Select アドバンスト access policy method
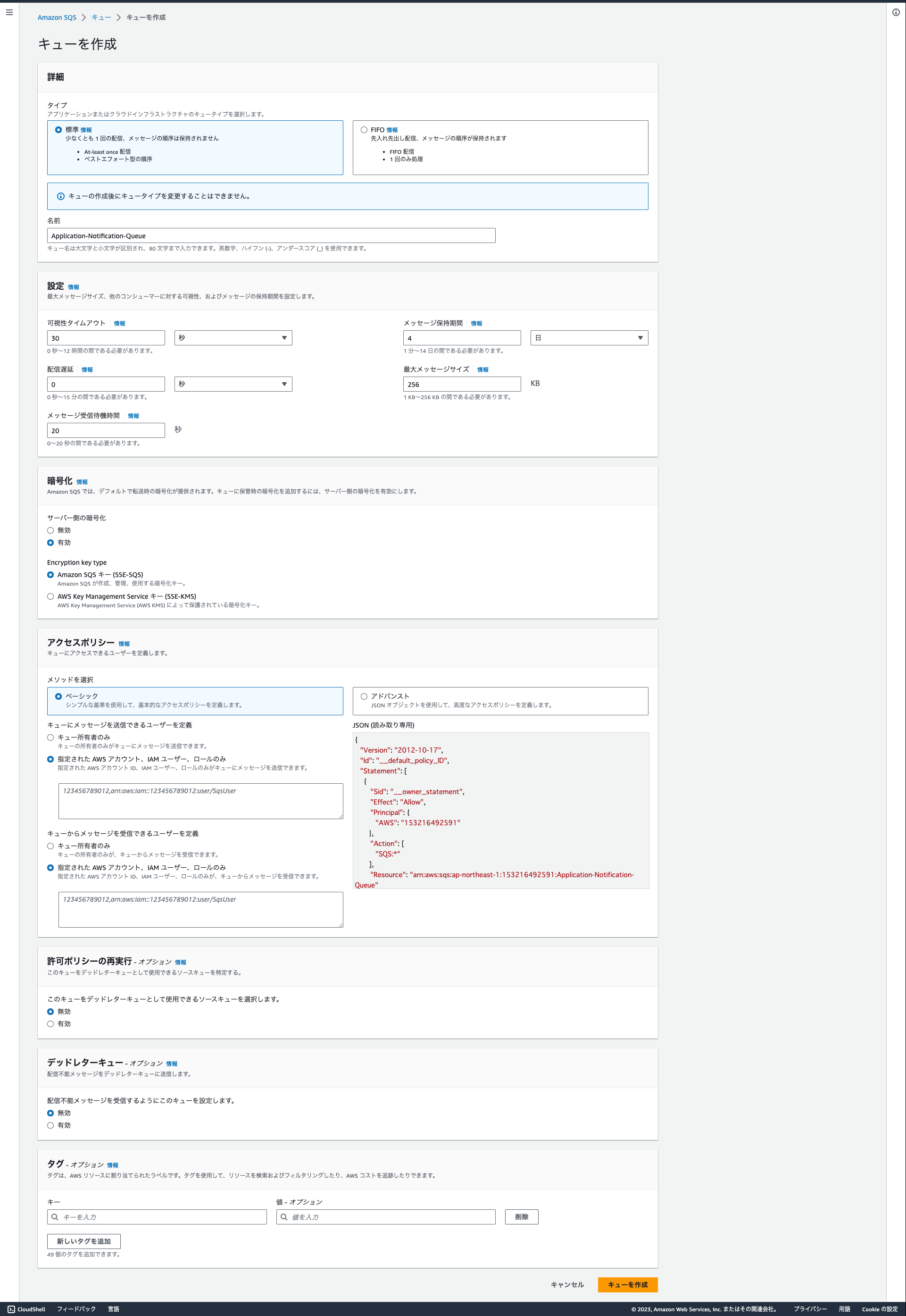This screenshot has width=906, height=1316. (x=364, y=696)
